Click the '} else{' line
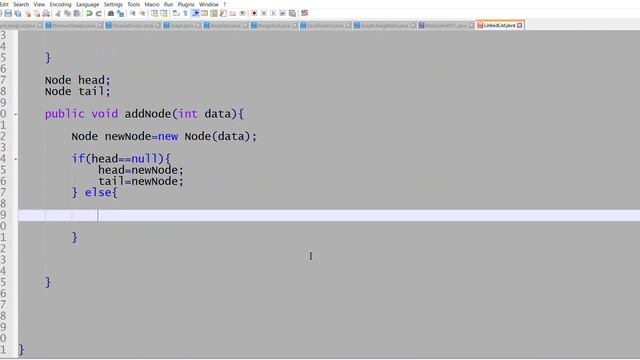This screenshot has width=640, height=360. [x=95, y=192]
